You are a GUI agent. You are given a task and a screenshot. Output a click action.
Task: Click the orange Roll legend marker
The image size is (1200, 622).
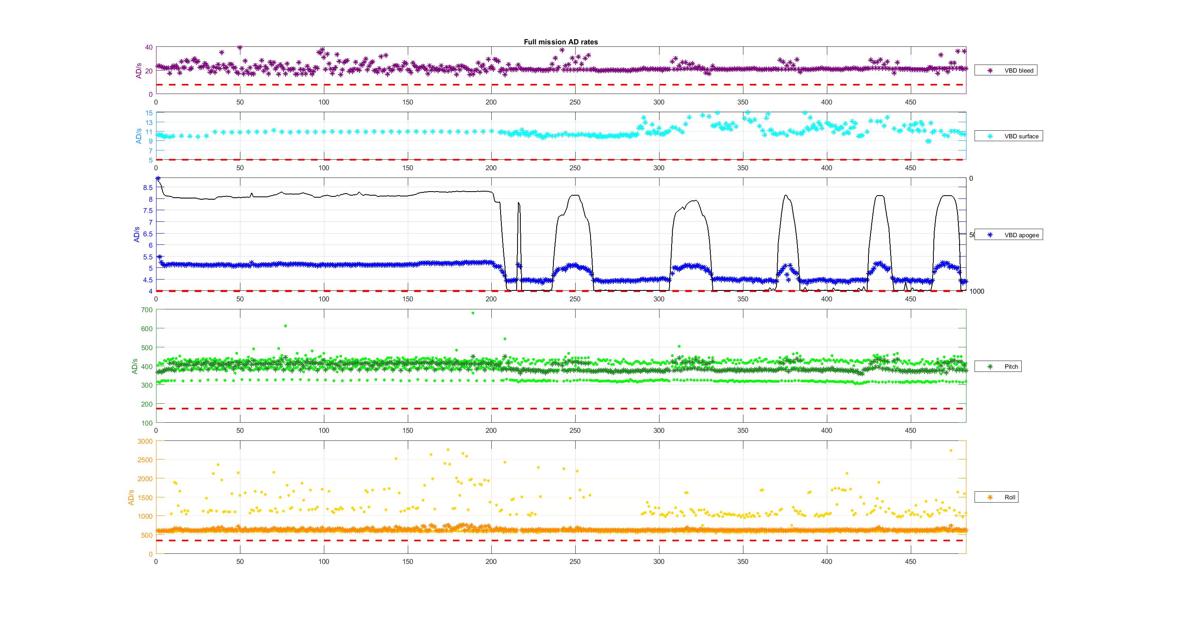point(989,497)
